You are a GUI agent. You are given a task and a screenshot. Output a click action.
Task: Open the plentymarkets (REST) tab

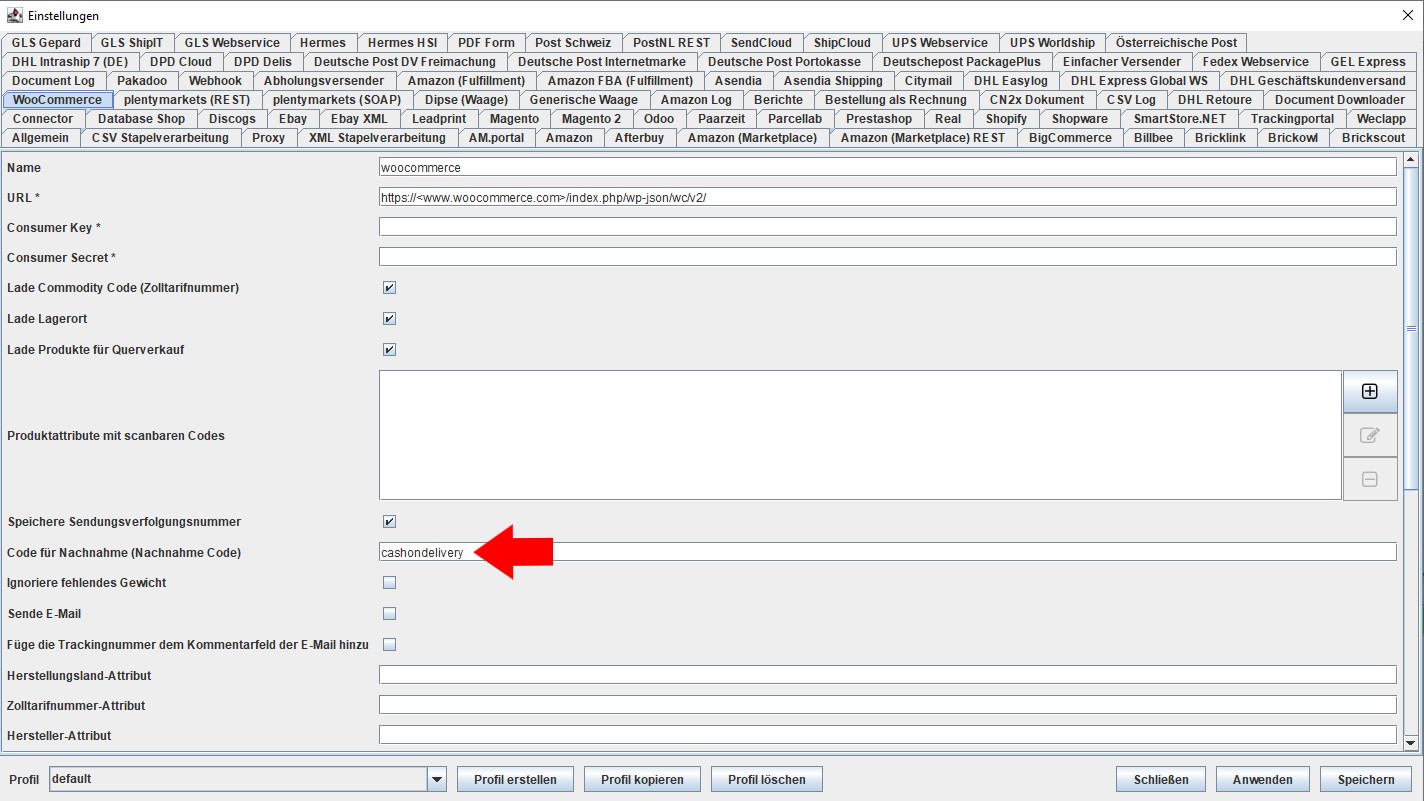[x=187, y=100]
